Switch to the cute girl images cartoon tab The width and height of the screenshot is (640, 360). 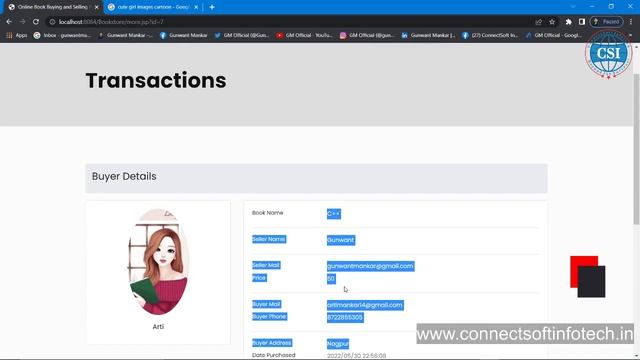153,7
